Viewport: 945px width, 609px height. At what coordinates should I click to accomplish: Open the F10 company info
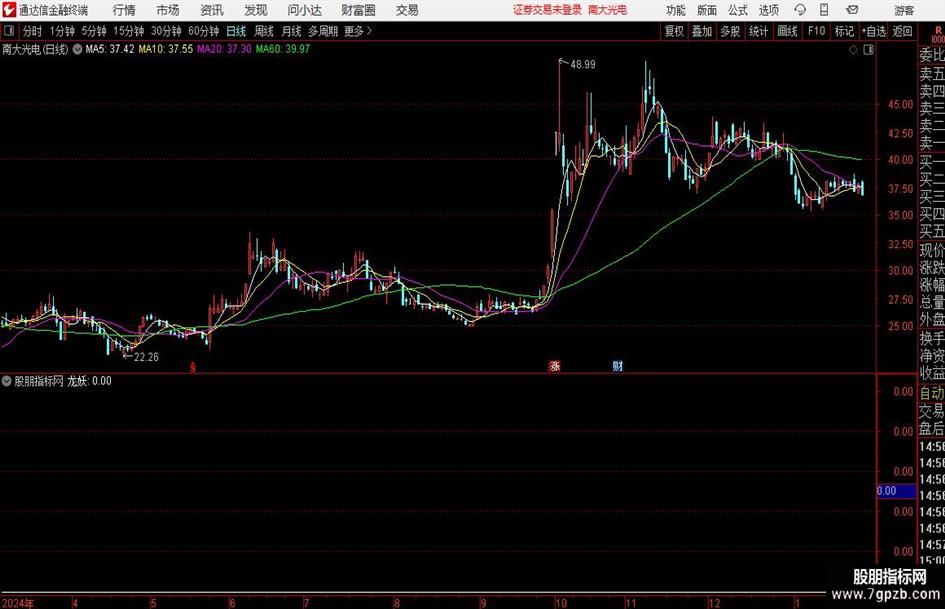click(816, 31)
